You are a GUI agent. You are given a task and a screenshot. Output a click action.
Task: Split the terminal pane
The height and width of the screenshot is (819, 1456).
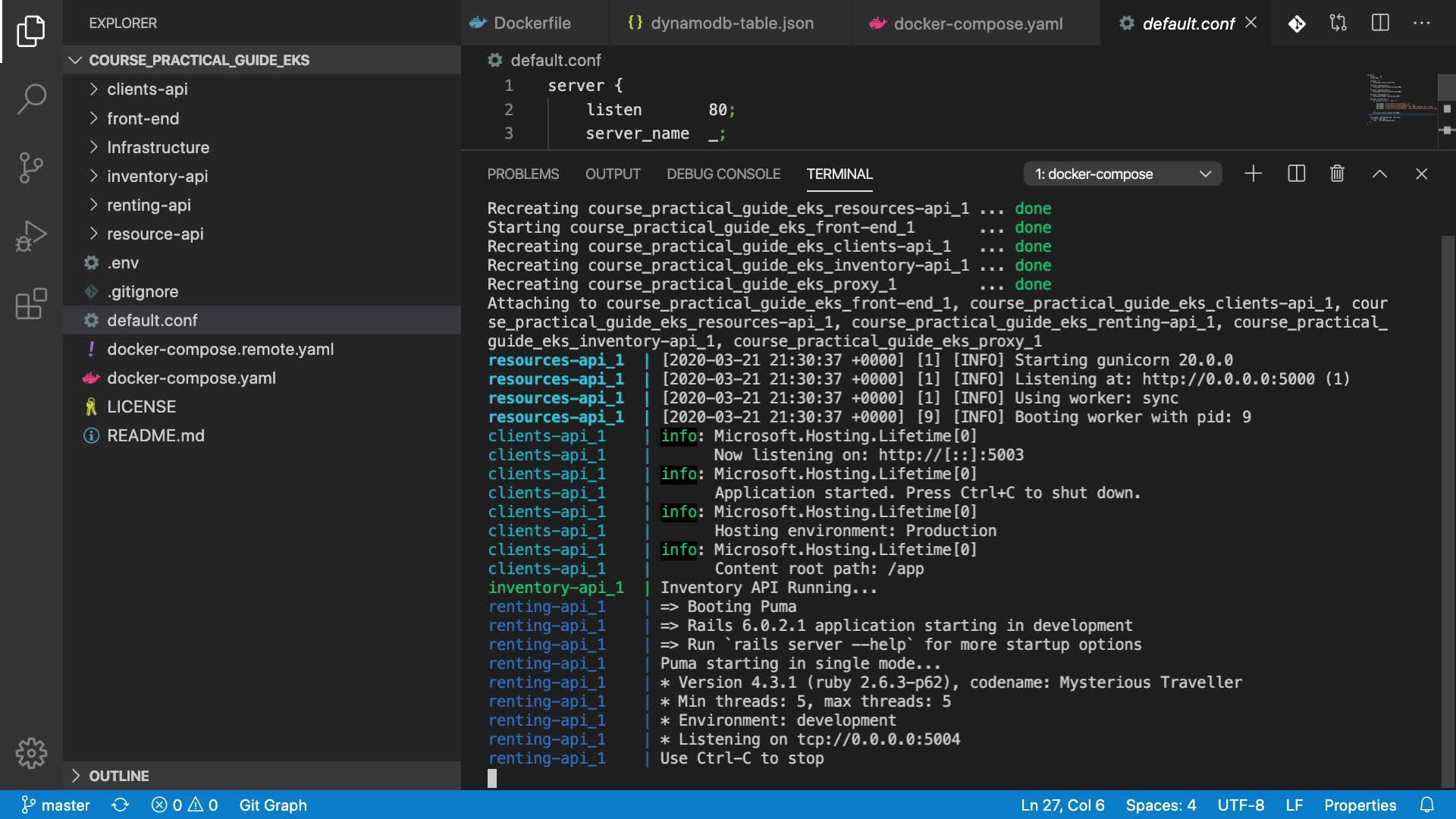click(1296, 174)
